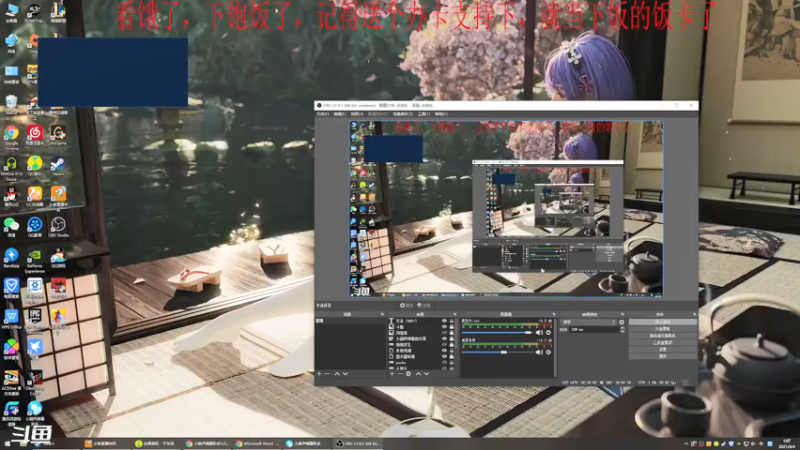Show hidden system tray icons chevron
Viewport: 800px width, 450px height.
(686, 444)
